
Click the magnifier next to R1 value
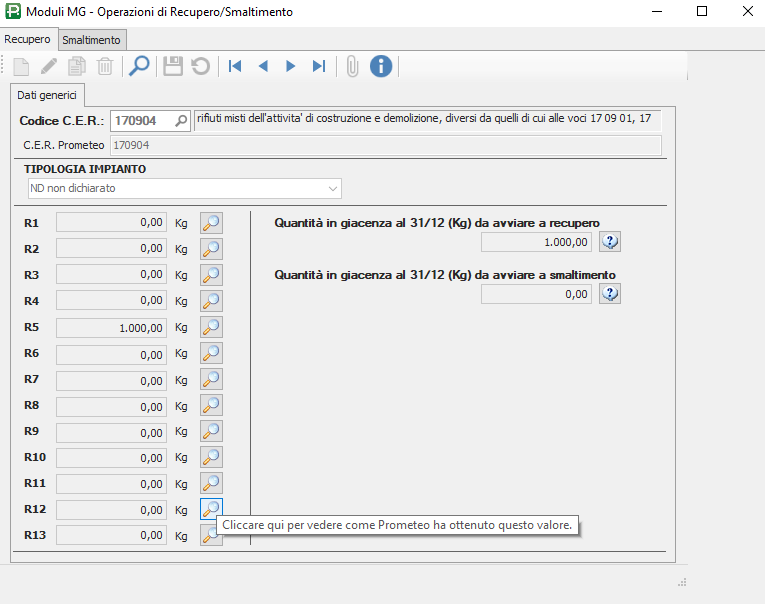coord(211,223)
